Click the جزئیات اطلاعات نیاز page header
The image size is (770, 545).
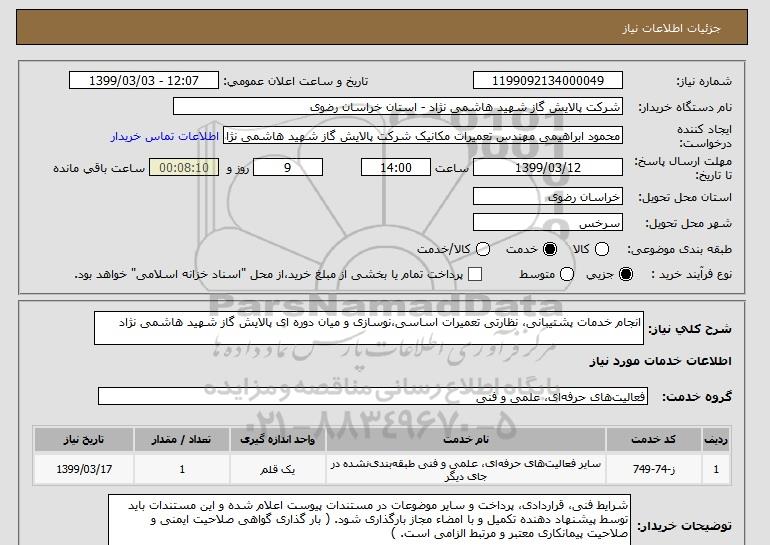pyautogui.click(x=671, y=28)
